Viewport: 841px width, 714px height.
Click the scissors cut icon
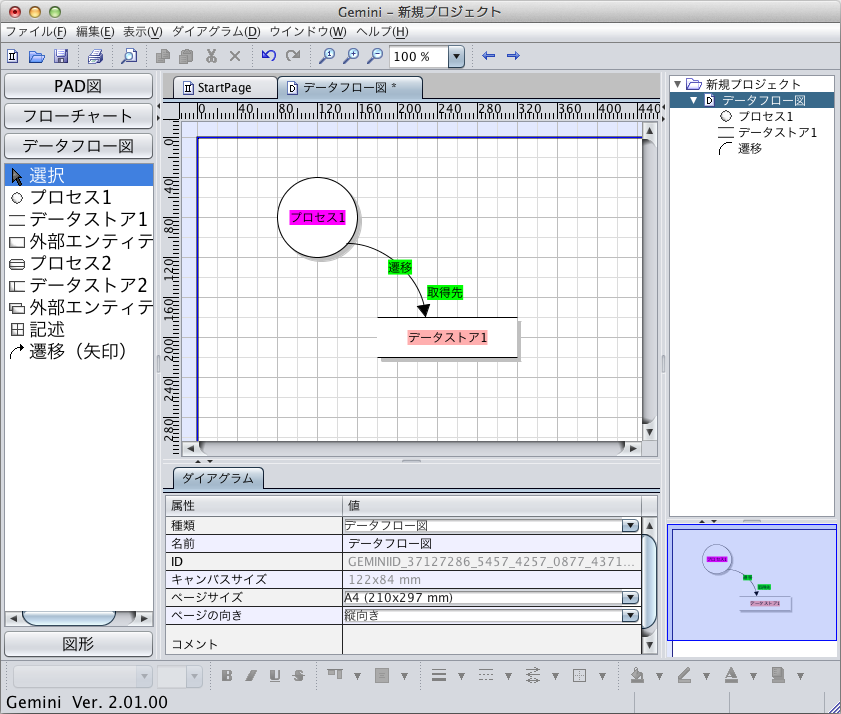[211, 56]
